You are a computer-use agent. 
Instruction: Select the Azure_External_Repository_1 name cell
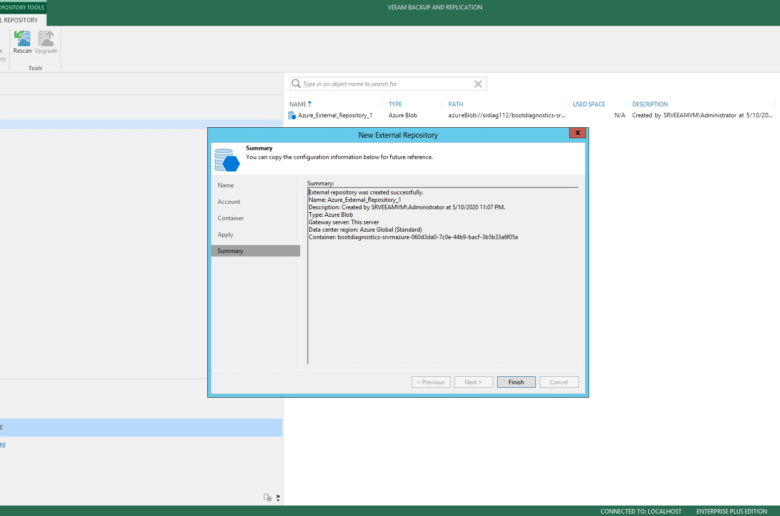coord(335,115)
